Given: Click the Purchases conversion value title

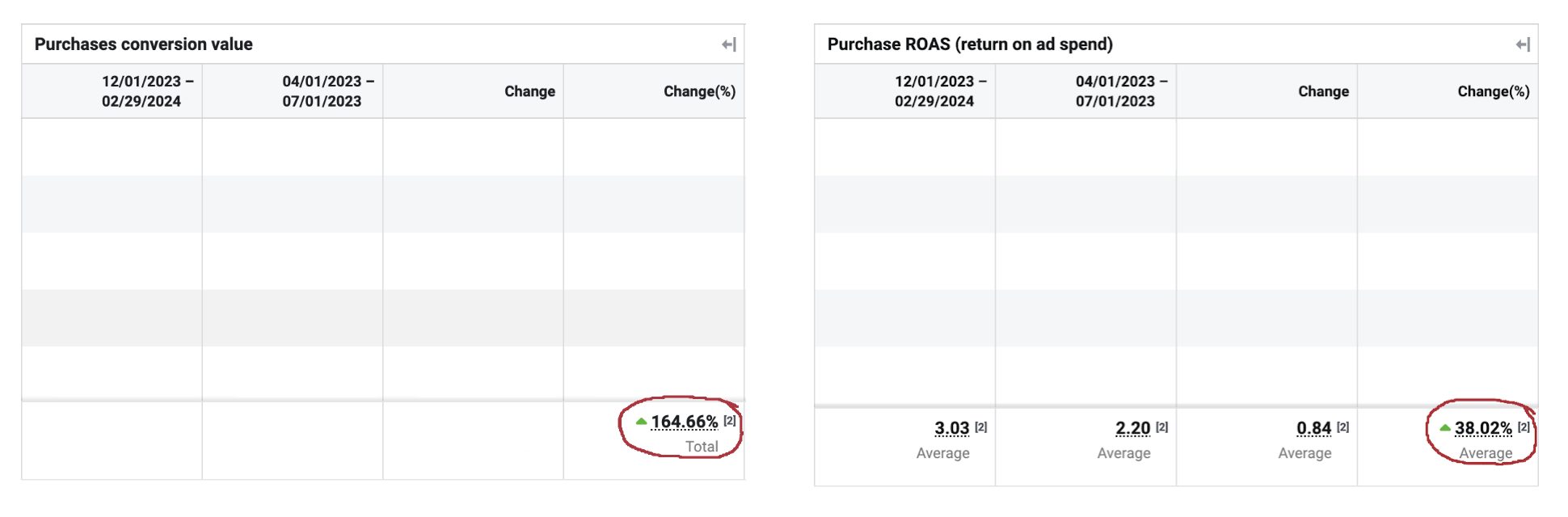Looking at the screenshot, I should pos(144,44).
